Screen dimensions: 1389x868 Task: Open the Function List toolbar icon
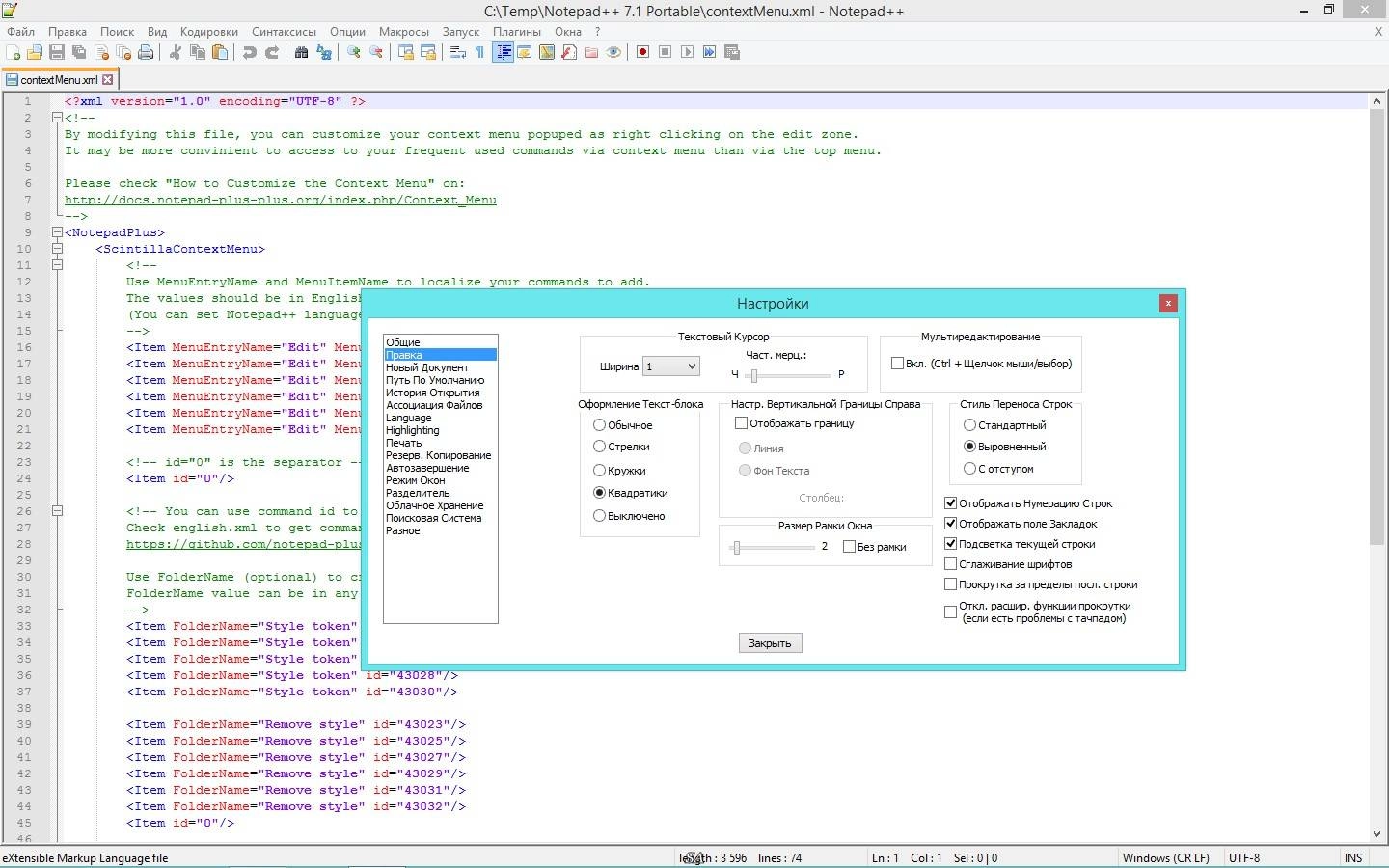point(569,52)
